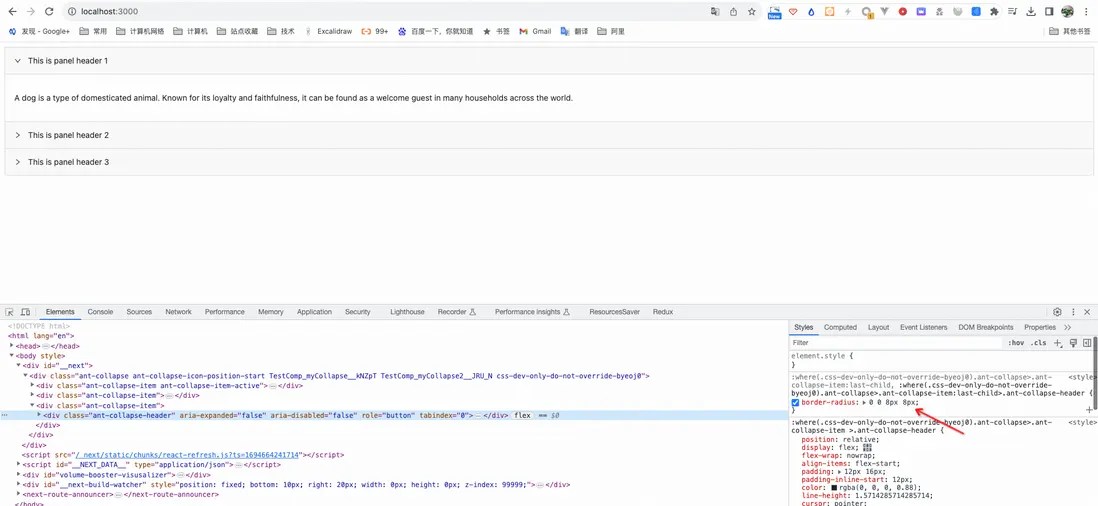Click the flex badge on selected node
Viewport: 1098px width, 506px height.
(x=522, y=415)
